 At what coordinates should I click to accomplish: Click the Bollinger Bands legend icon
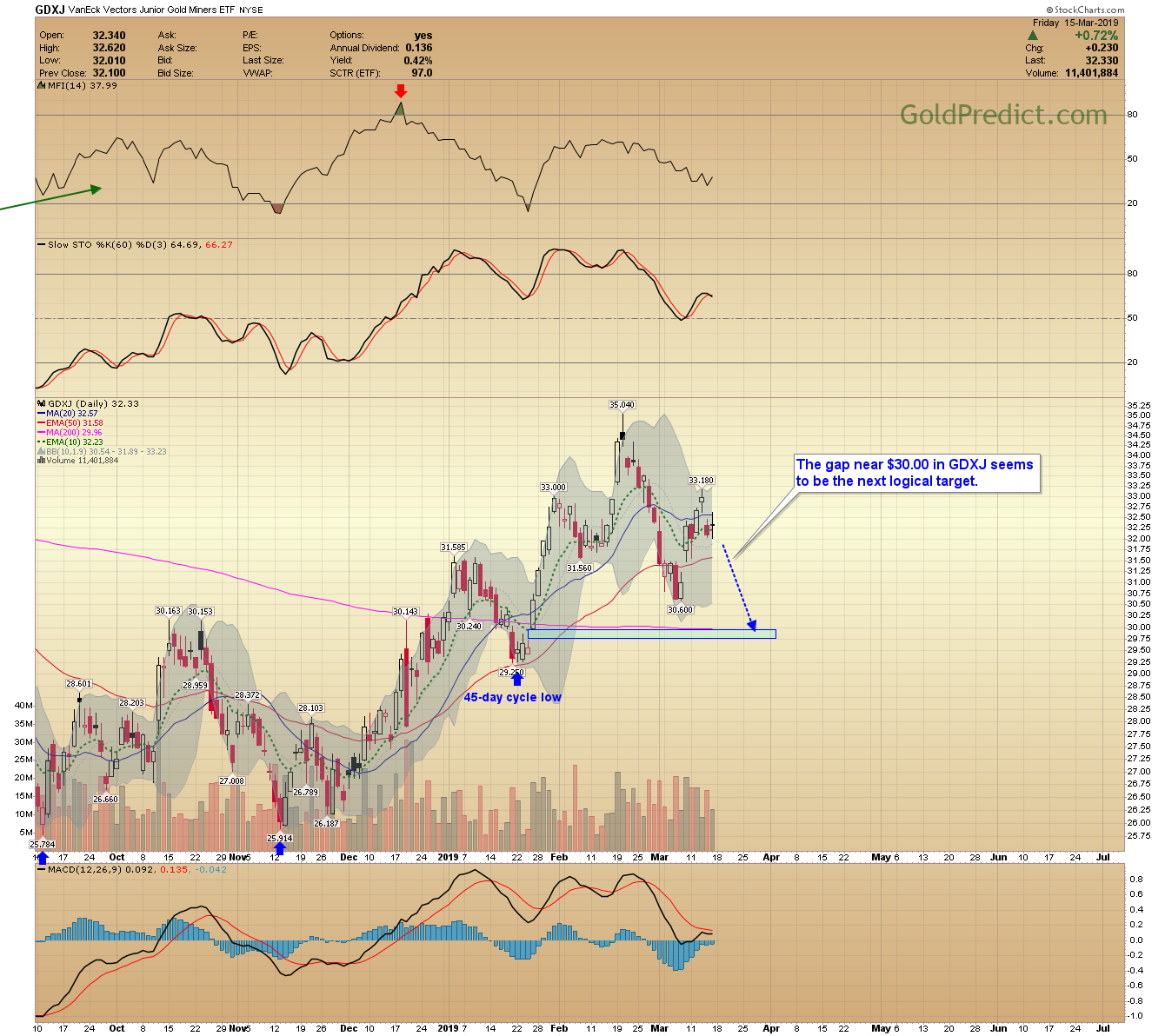pyautogui.click(x=41, y=452)
